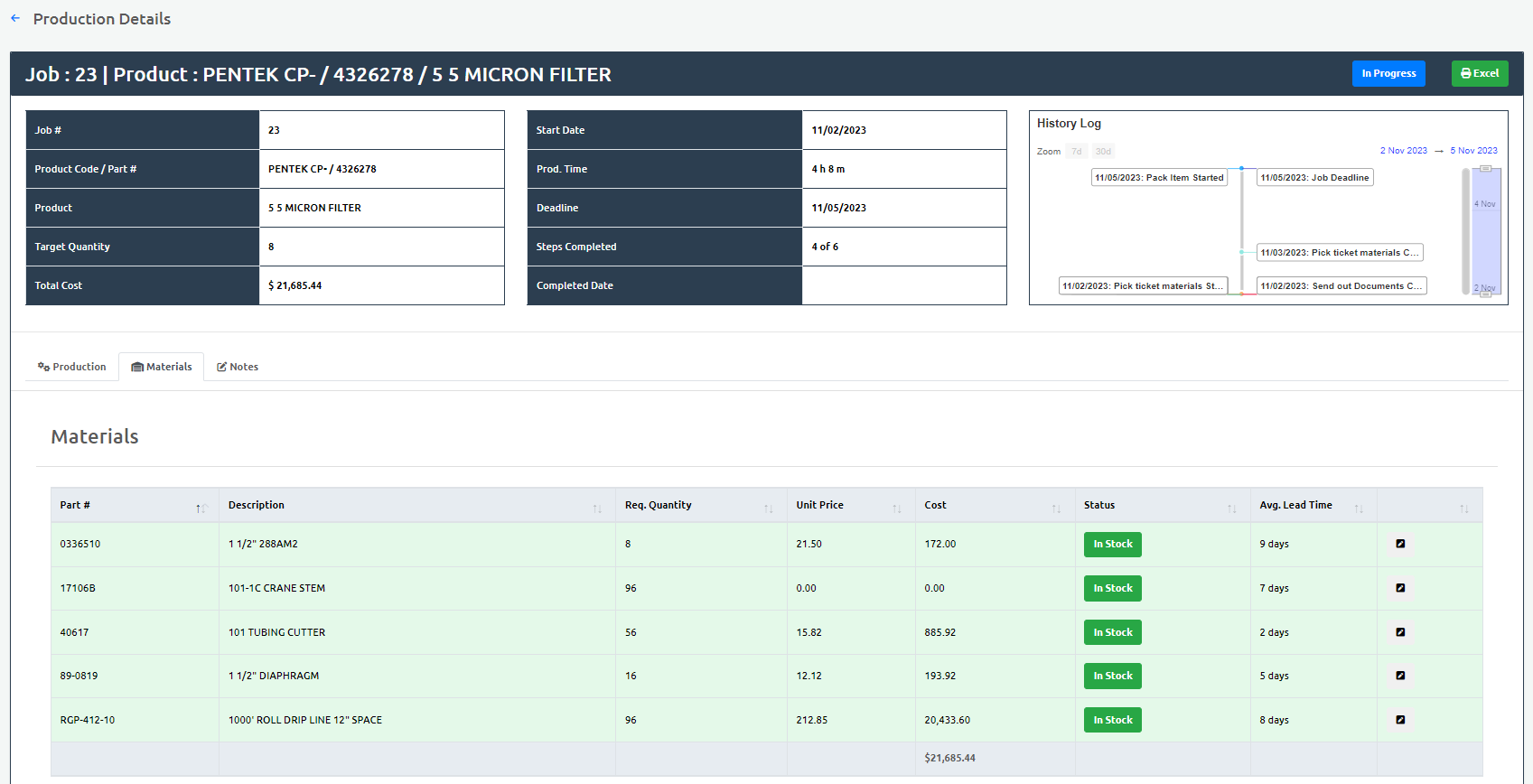Select the Send out Documents history event
This screenshot has height=784, width=1533.
pyautogui.click(x=1341, y=285)
